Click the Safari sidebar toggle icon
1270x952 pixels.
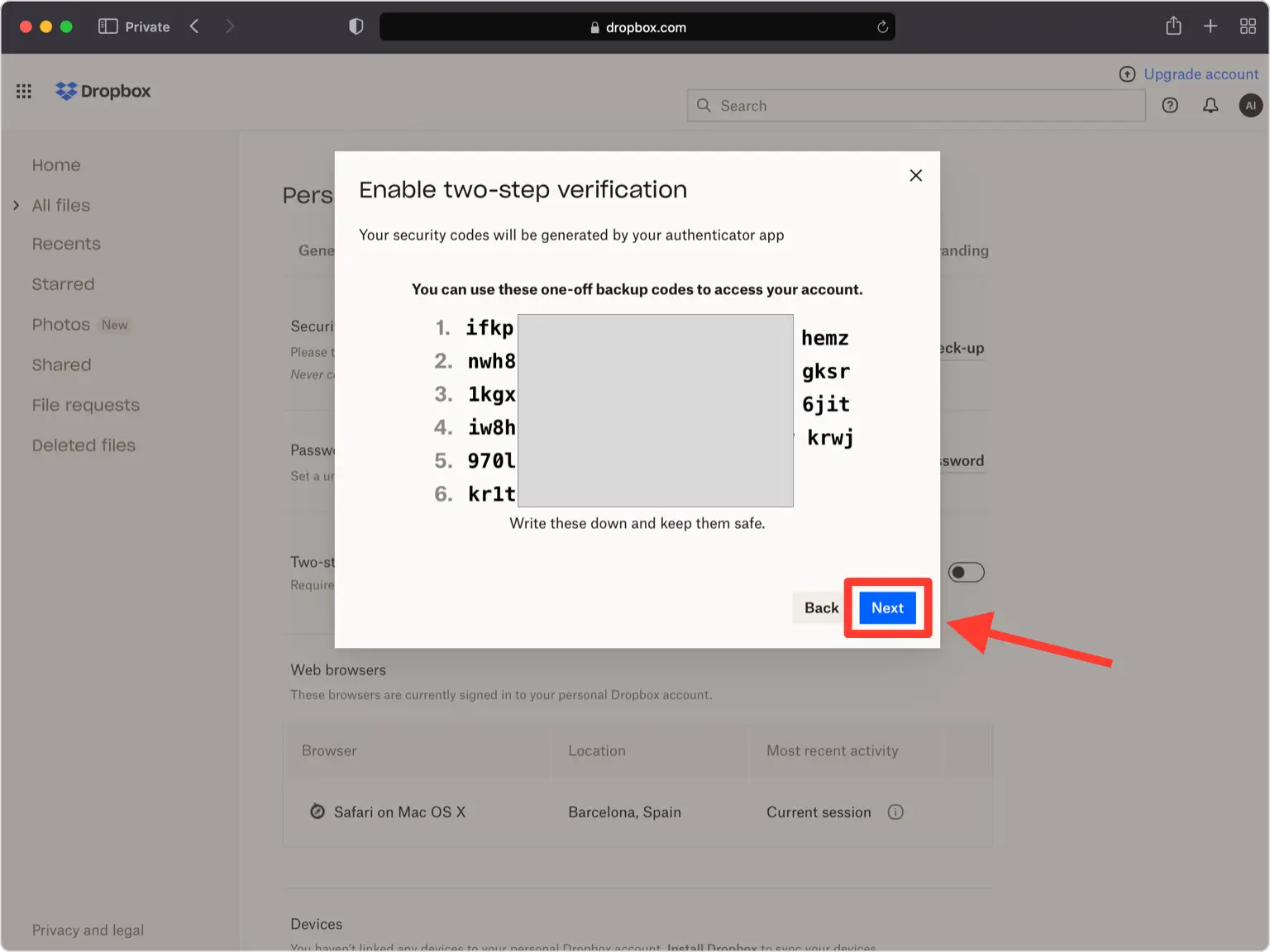(107, 26)
